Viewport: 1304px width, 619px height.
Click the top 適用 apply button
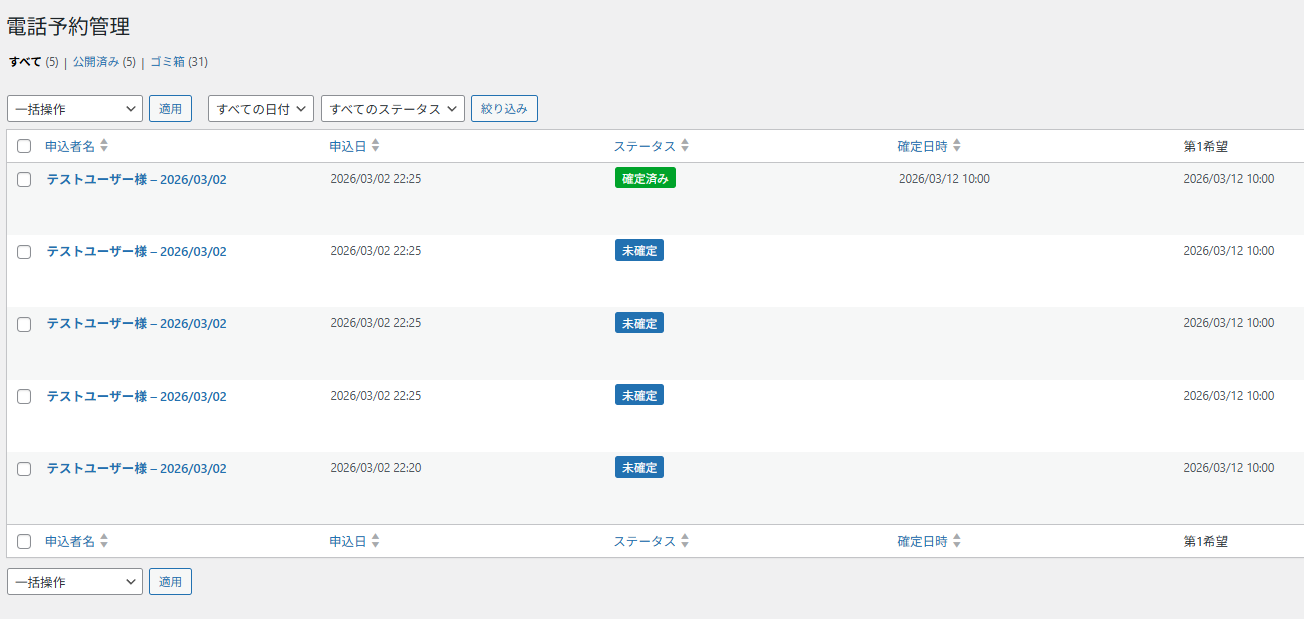click(170, 109)
